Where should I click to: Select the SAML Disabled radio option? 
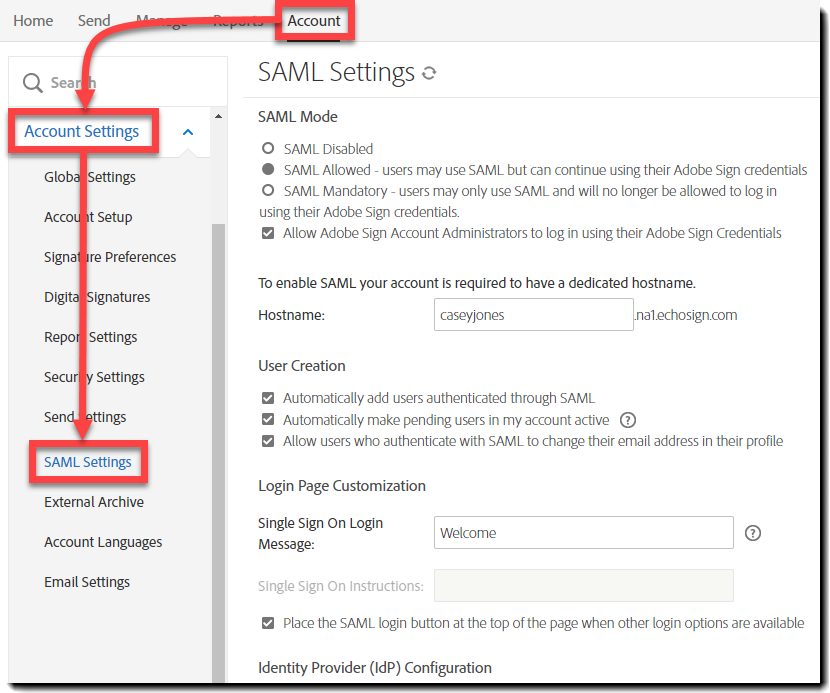[x=268, y=149]
